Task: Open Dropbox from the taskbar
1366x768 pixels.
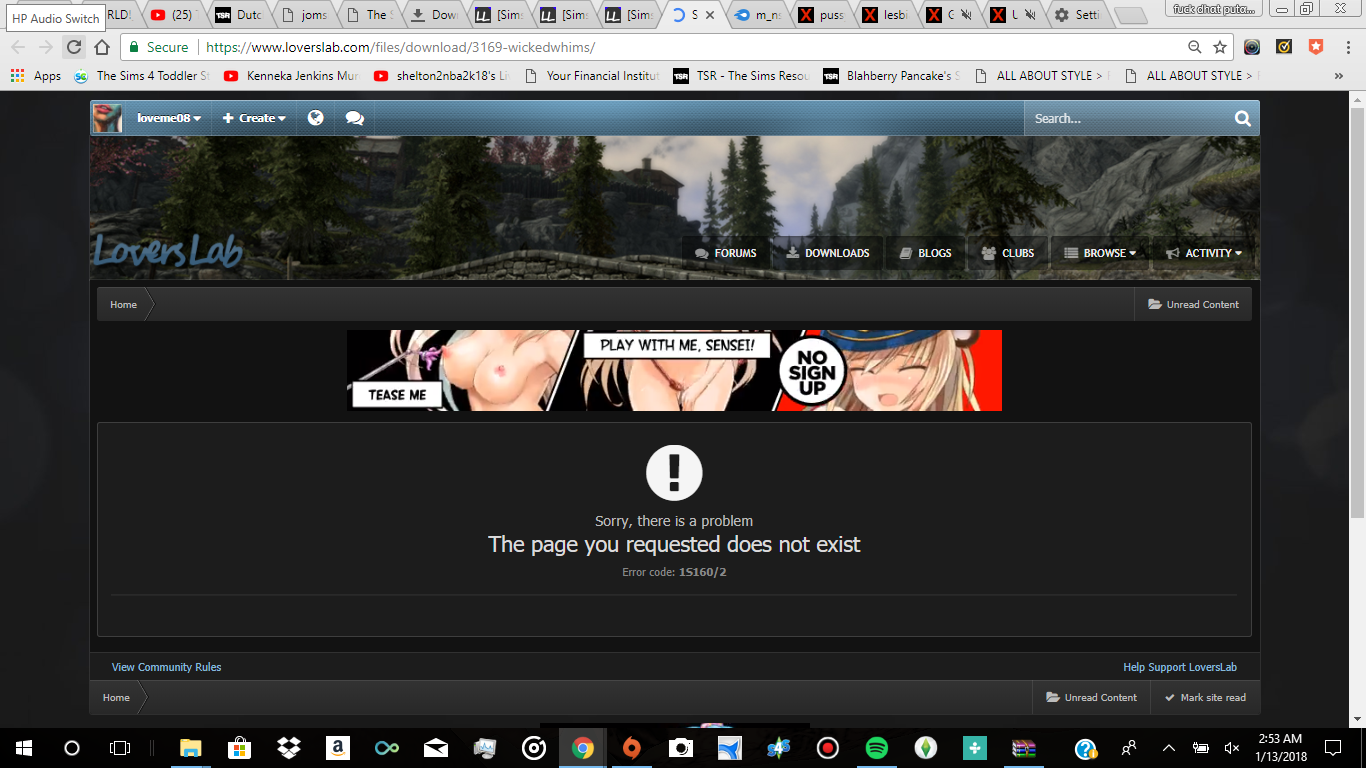Action: click(289, 748)
